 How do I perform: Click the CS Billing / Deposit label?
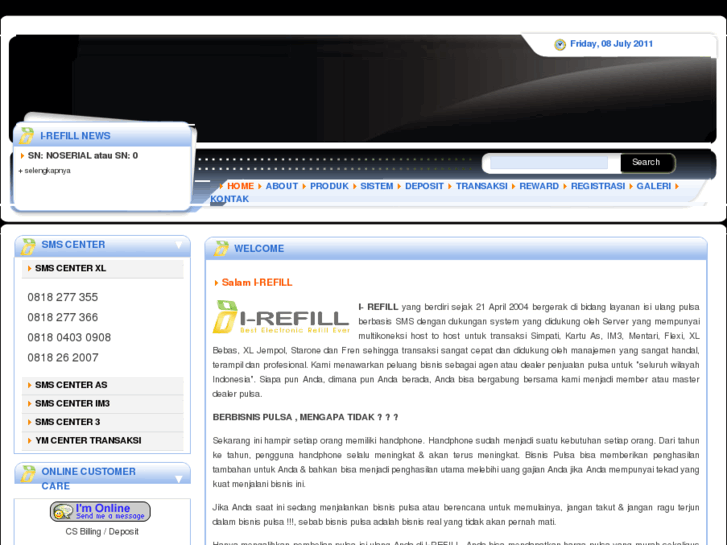point(102,532)
